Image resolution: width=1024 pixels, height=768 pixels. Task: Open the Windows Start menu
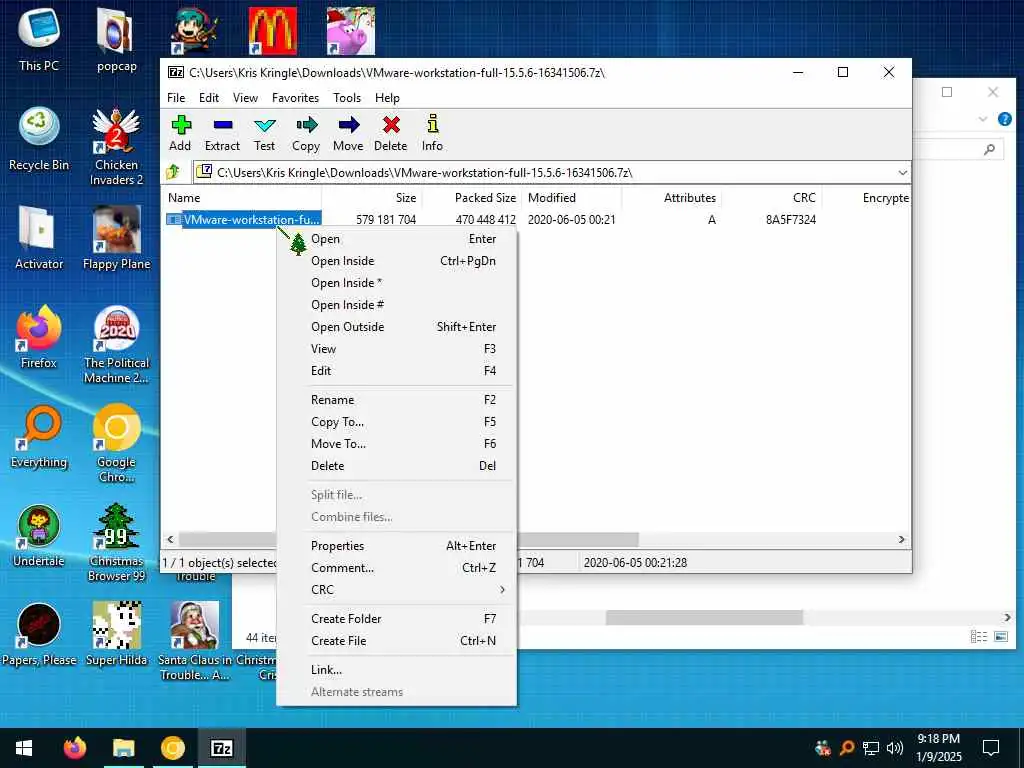(24, 748)
